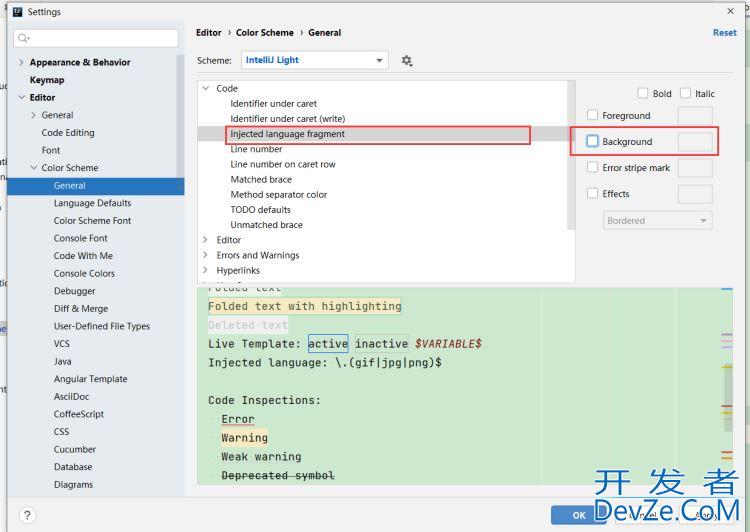Open the Database color settings
Image resolution: width=750 pixels, height=532 pixels.
coord(73,466)
